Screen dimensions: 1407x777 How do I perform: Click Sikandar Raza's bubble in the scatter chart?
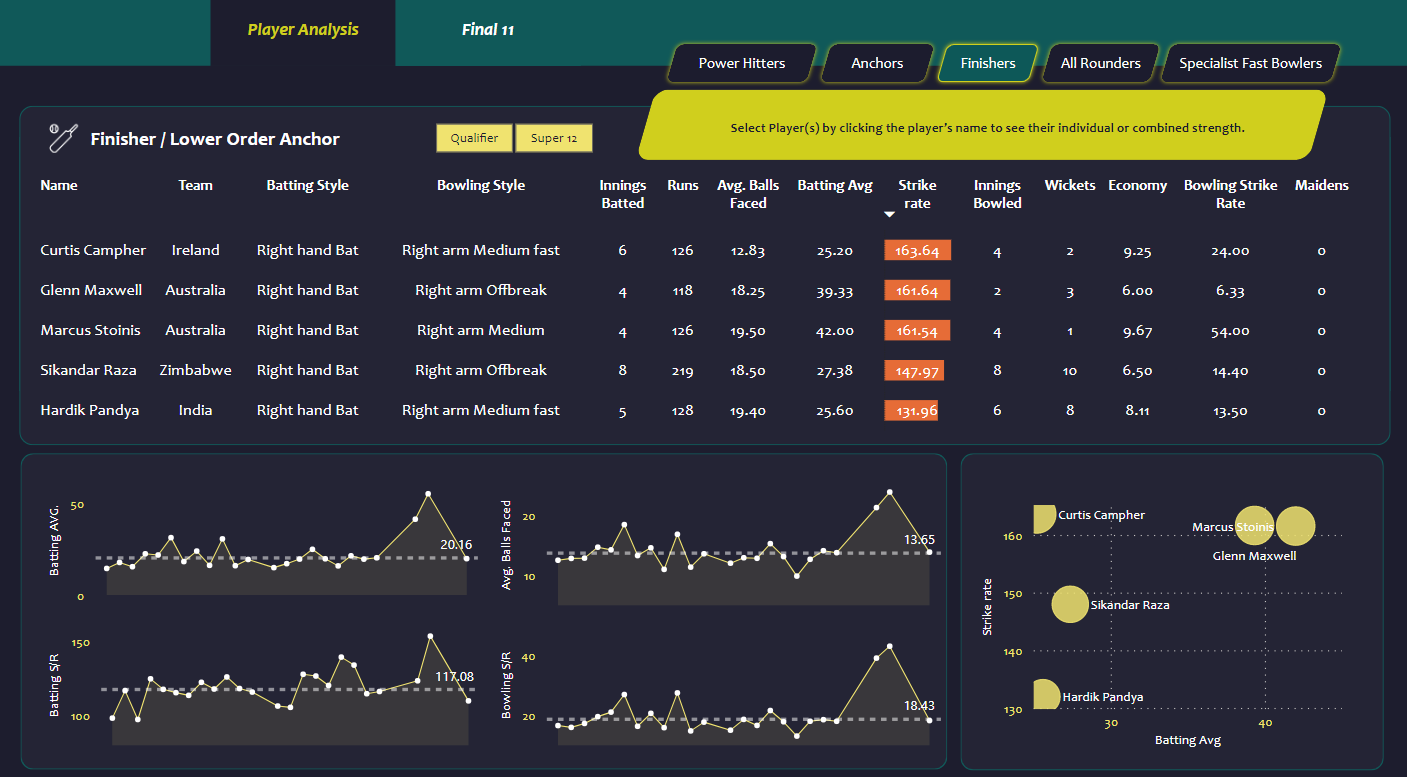point(1070,604)
